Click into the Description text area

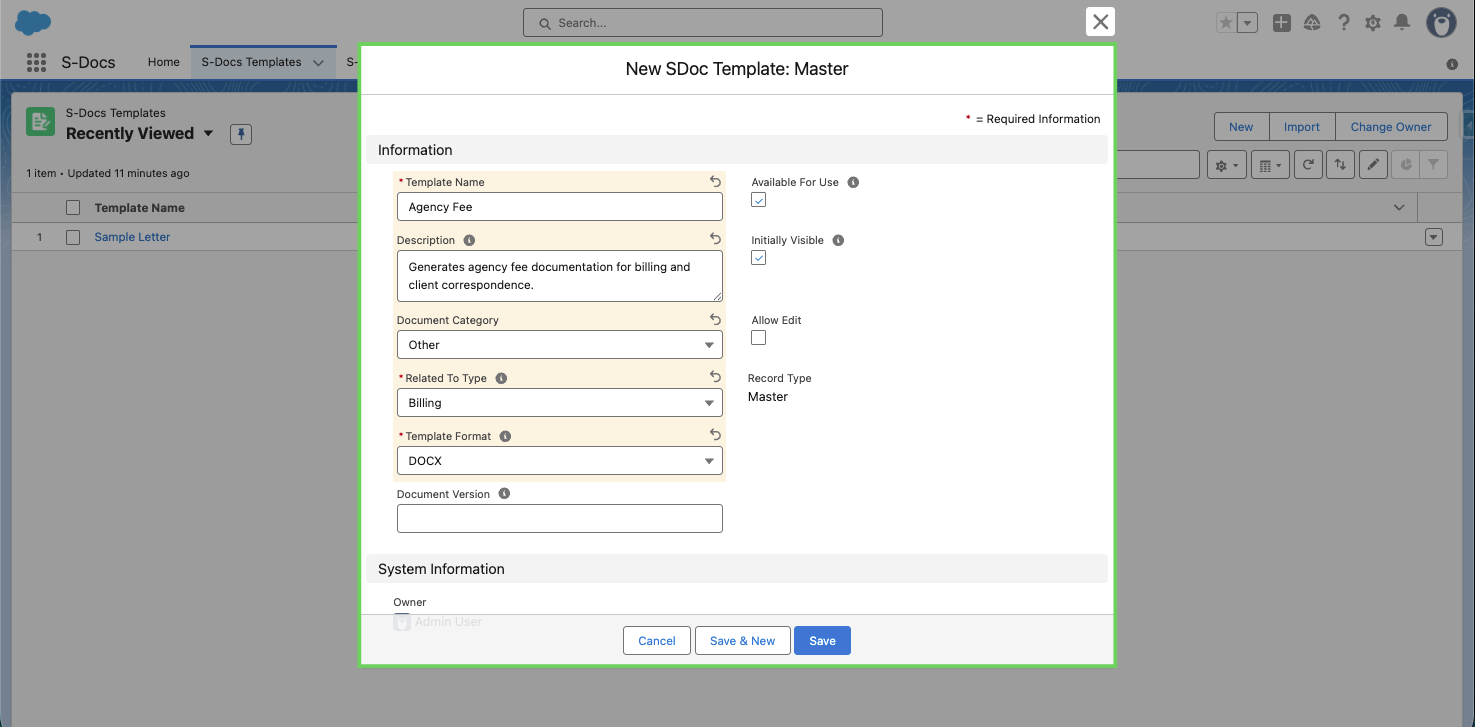[x=560, y=276]
